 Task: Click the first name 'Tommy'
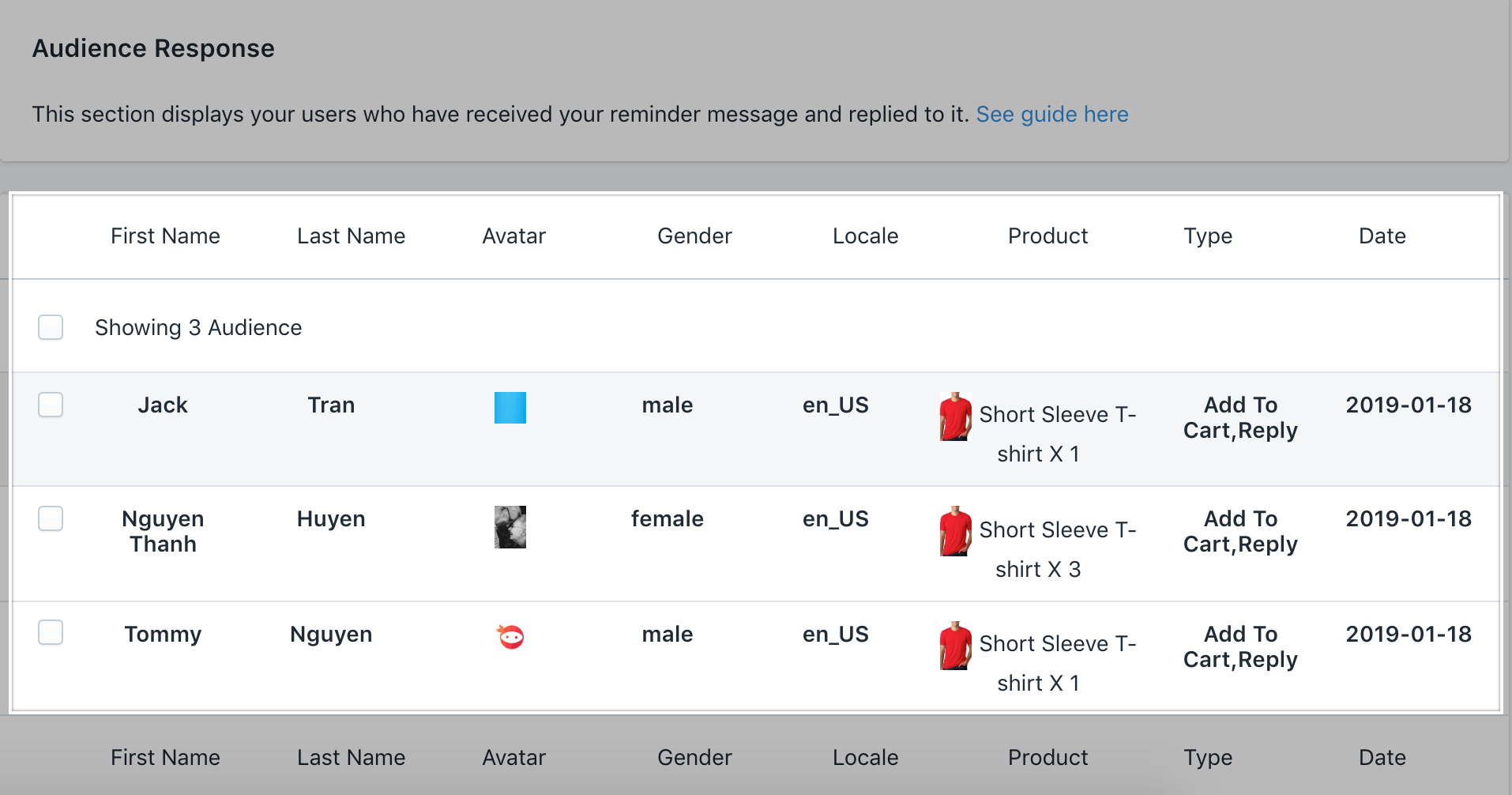163,635
